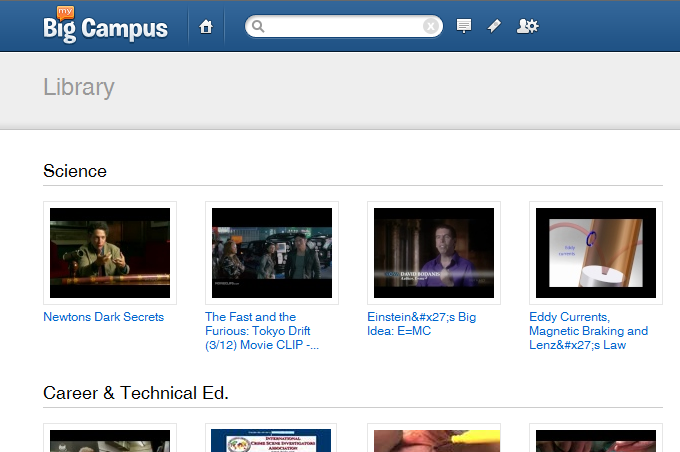Viewport: 680px width, 452px height.
Task: Select the yellow marker video thumbnail
Action: [x=434, y=439]
